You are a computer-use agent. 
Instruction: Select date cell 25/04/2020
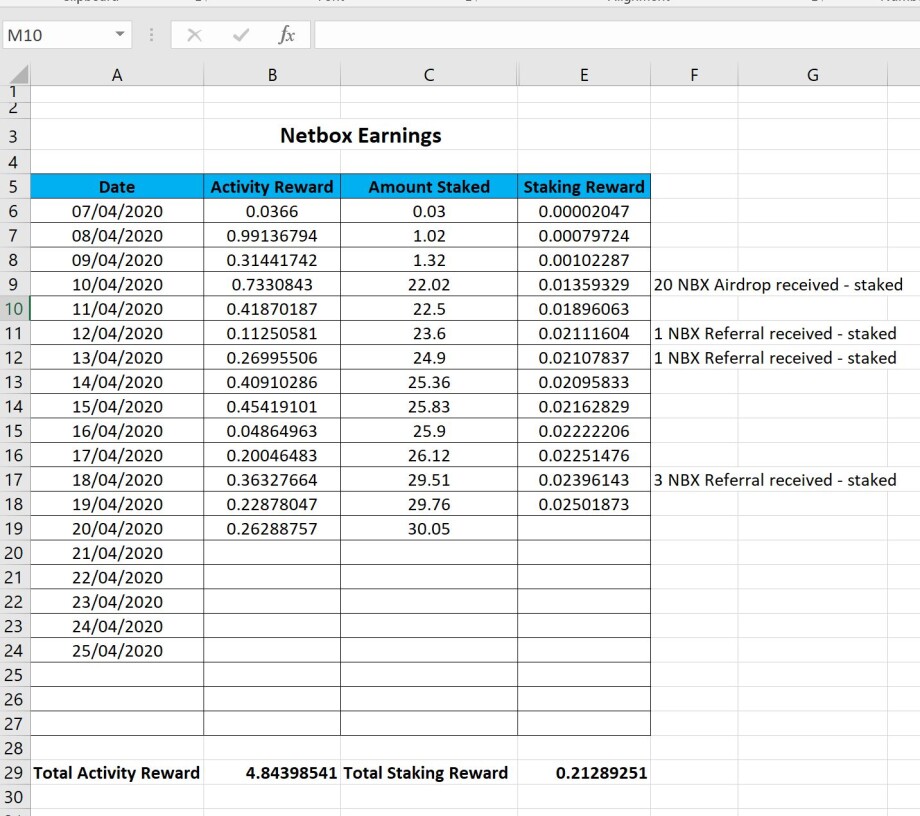pos(117,651)
